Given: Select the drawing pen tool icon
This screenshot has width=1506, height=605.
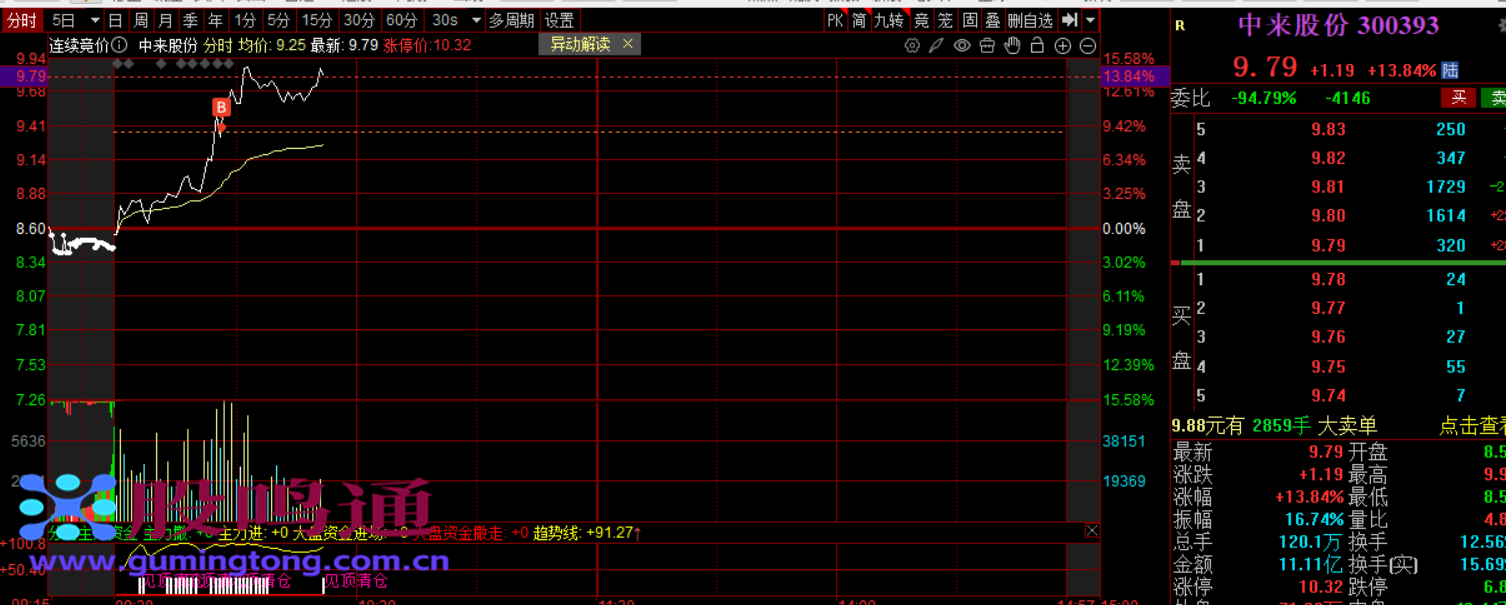Looking at the screenshot, I should pos(936,45).
